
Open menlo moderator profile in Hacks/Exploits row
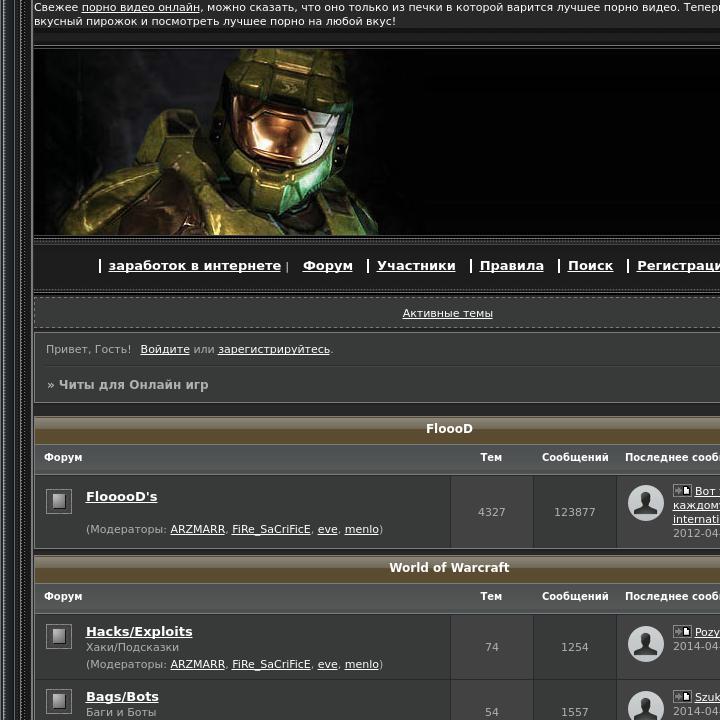[x=362, y=664]
